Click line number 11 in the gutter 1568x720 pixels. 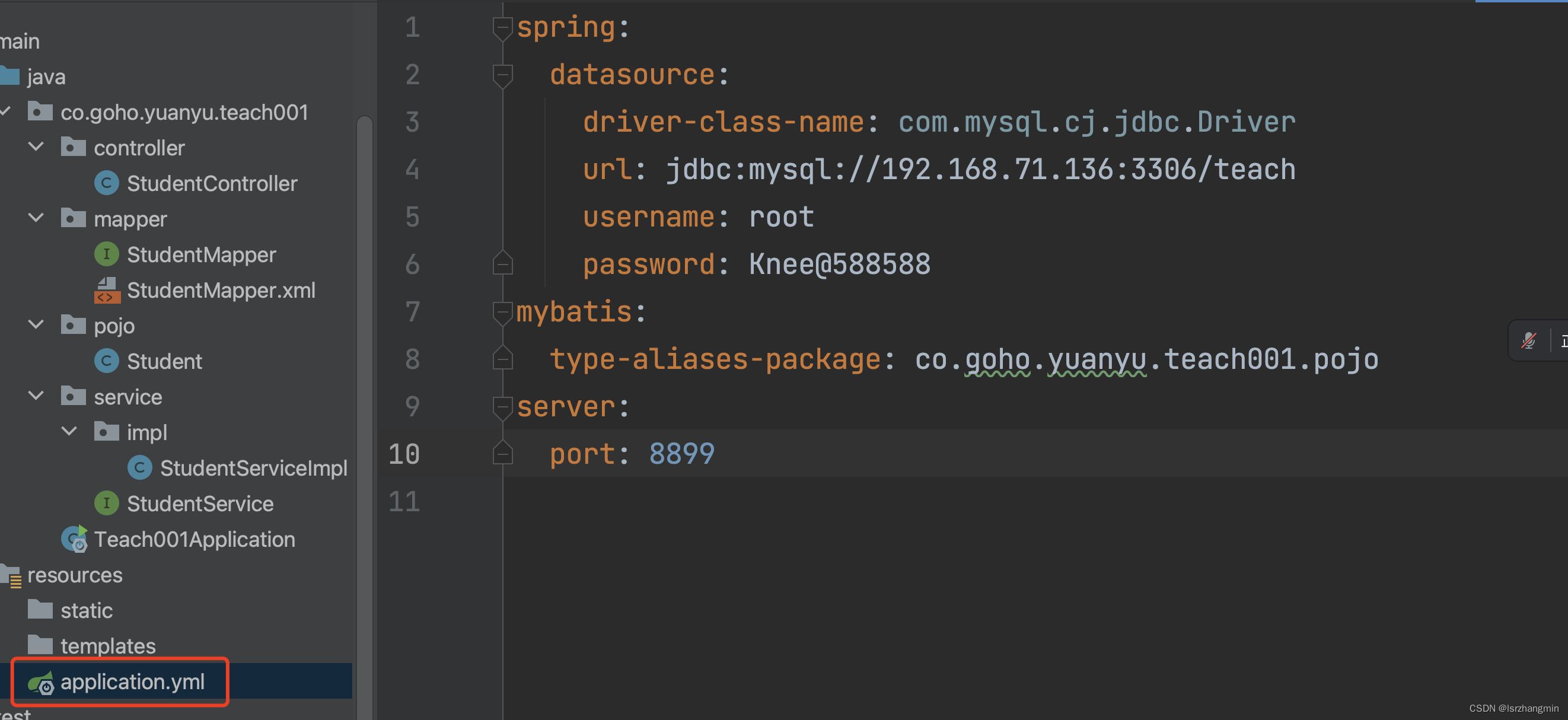pos(404,502)
